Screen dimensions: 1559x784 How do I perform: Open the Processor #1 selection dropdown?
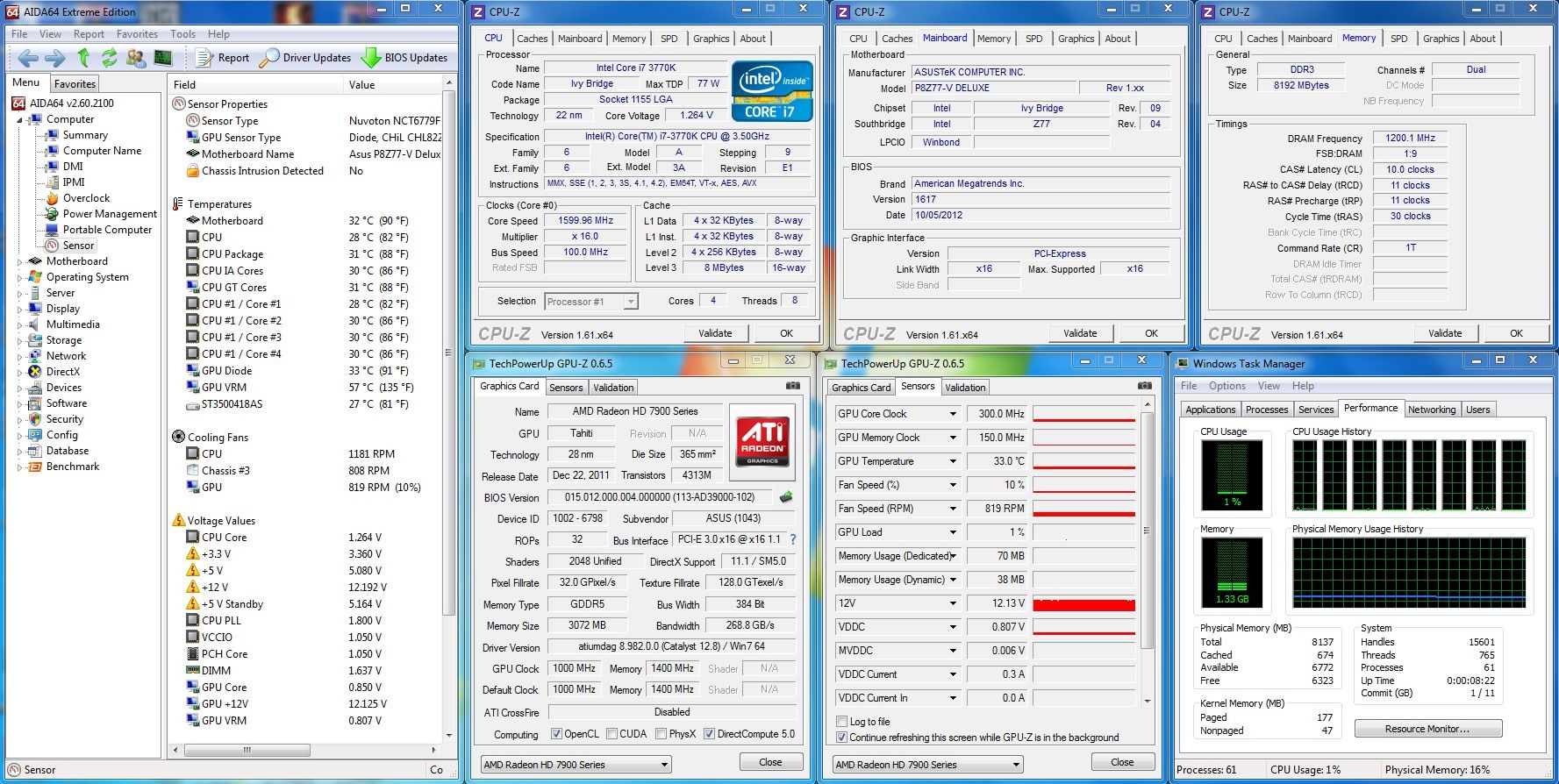[630, 302]
